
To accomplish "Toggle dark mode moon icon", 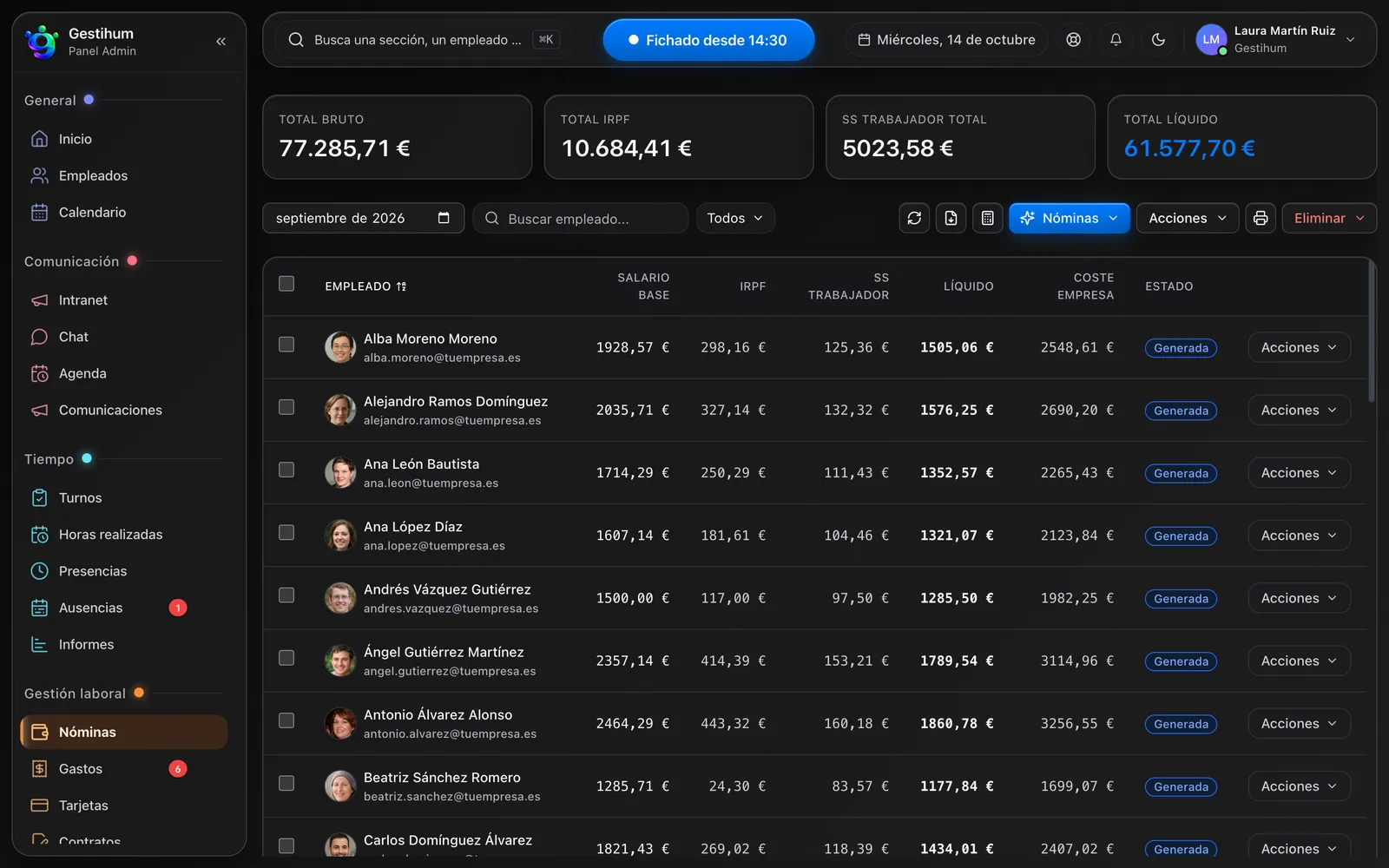I will tap(1158, 40).
